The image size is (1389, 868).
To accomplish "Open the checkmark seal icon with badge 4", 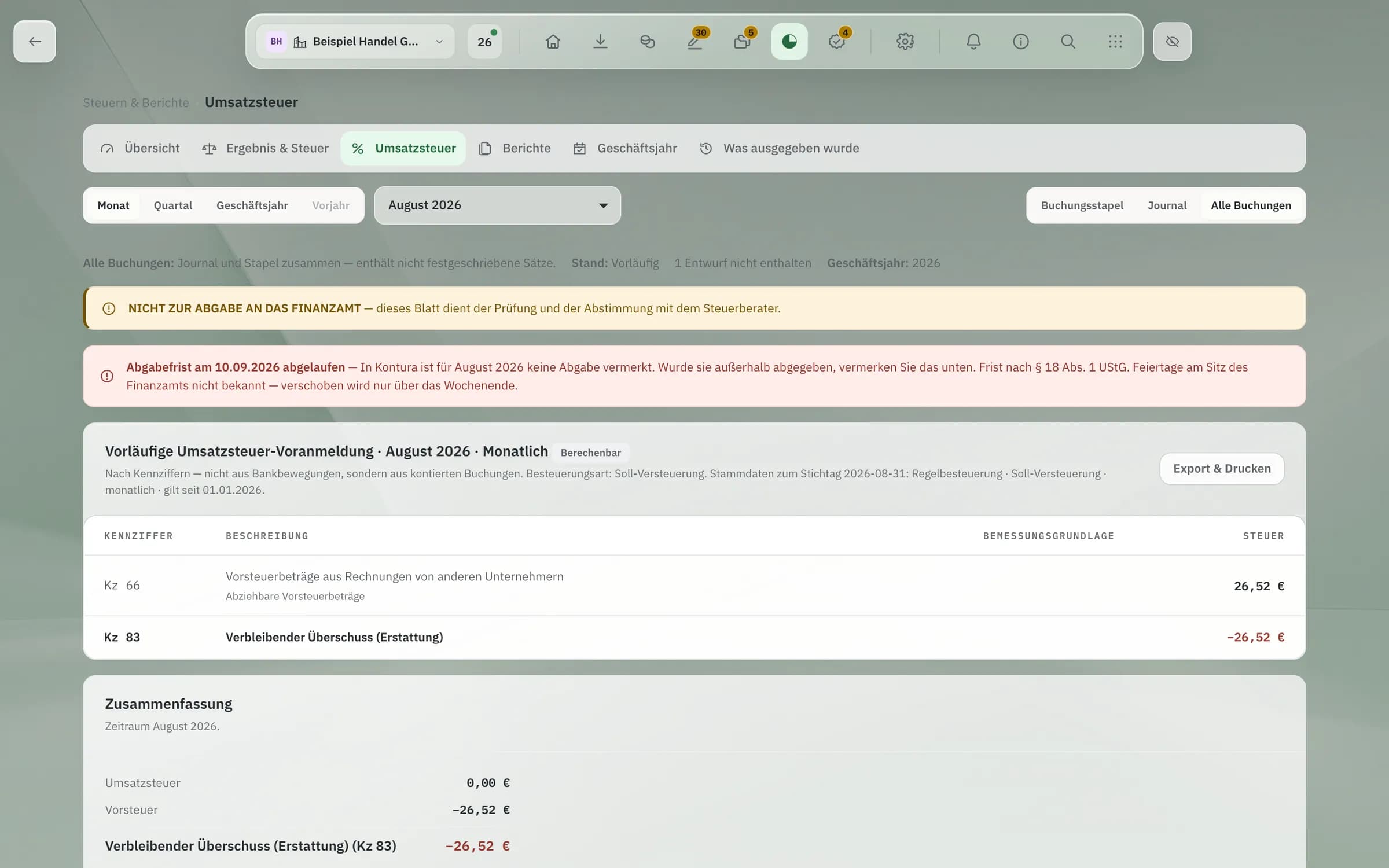I will click(837, 42).
